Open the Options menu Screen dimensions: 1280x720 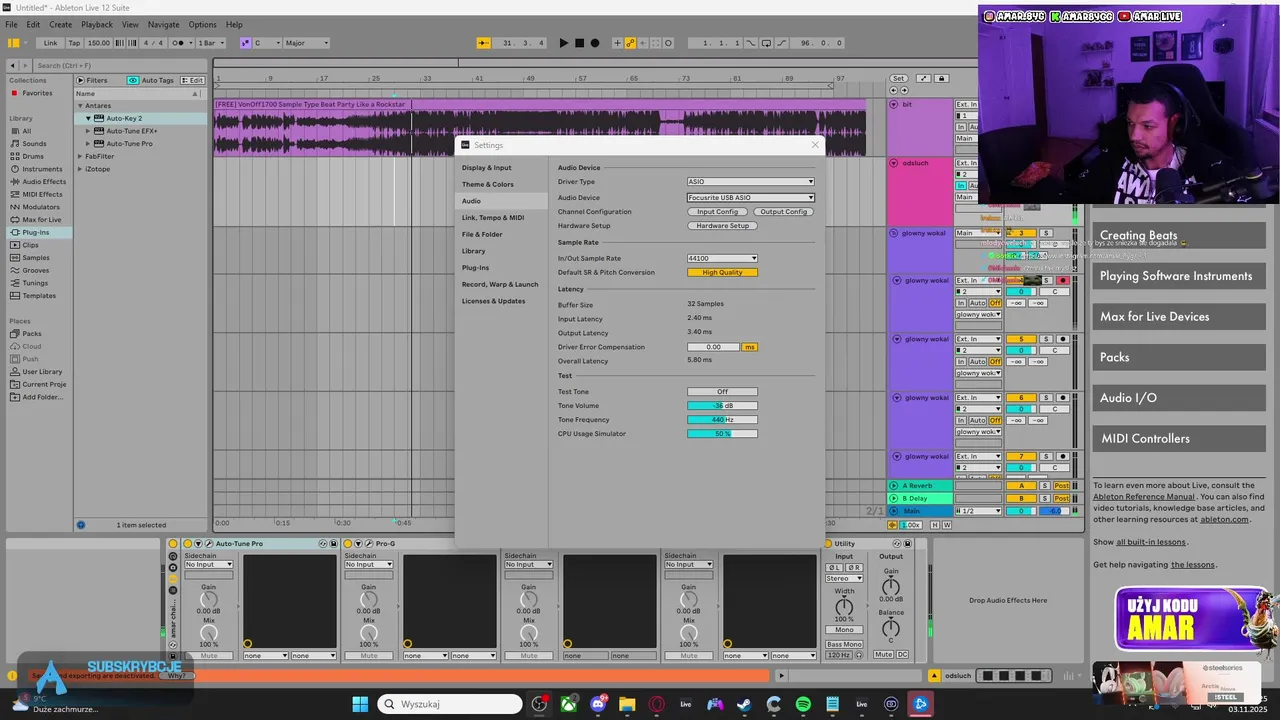click(202, 24)
